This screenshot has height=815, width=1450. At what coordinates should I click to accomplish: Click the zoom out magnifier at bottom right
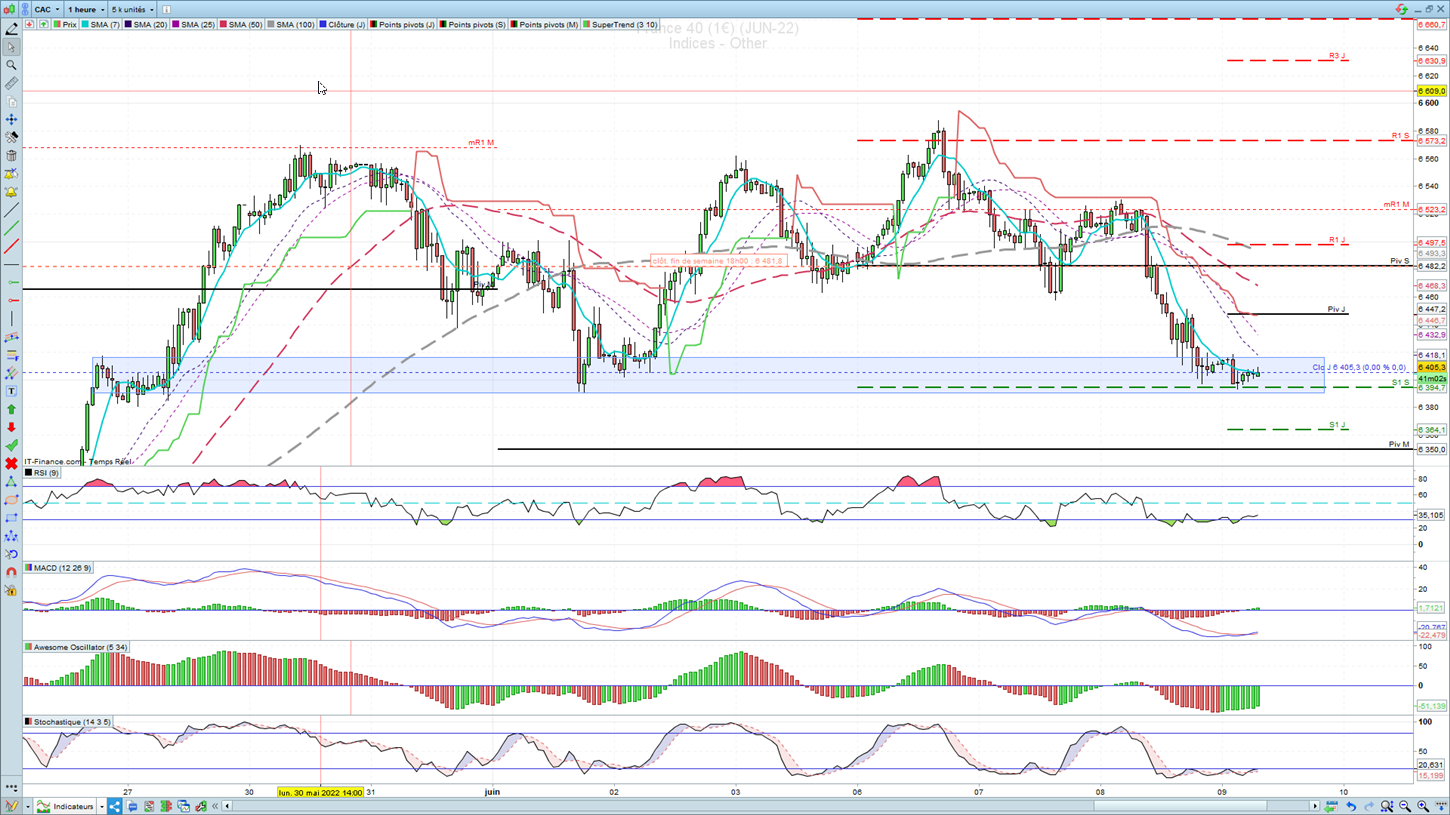1405,806
